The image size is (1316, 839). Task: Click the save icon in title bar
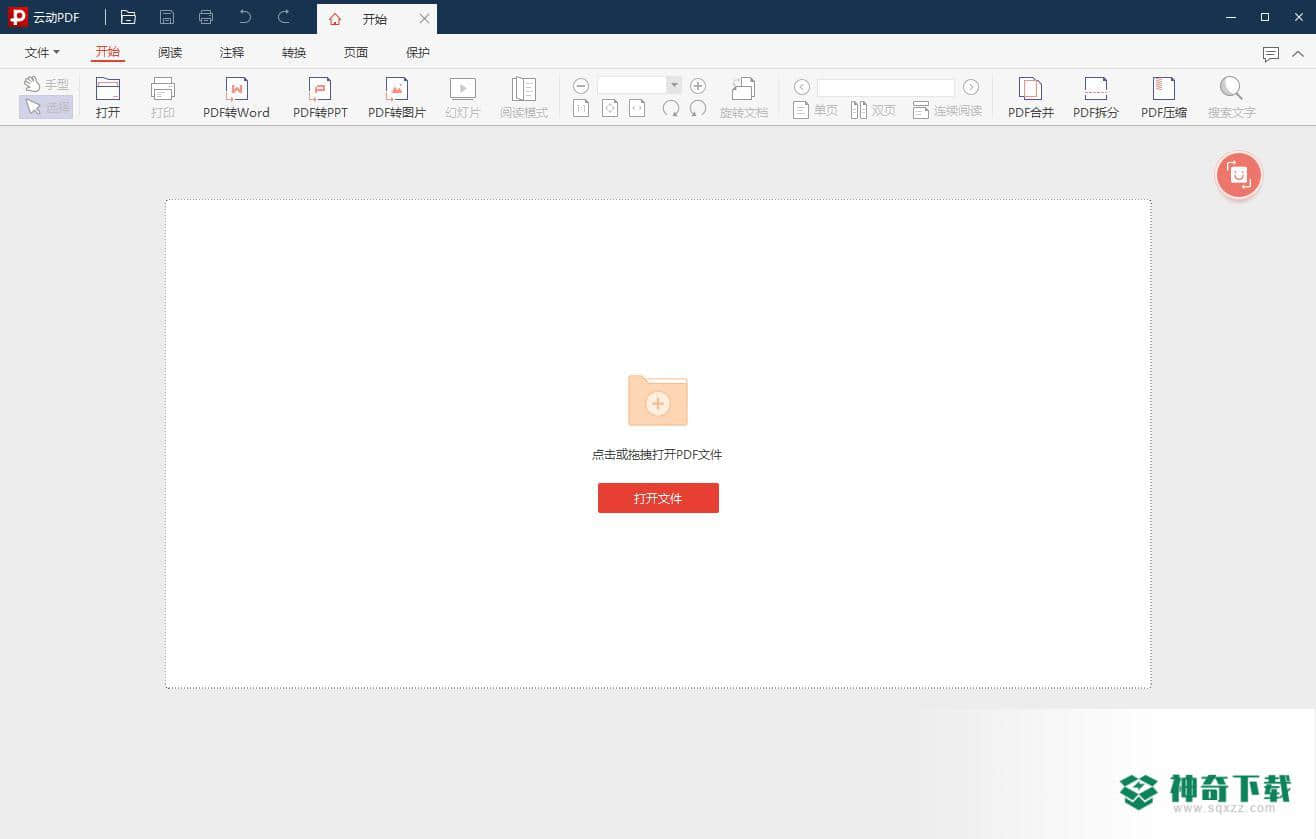pos(167,17)
